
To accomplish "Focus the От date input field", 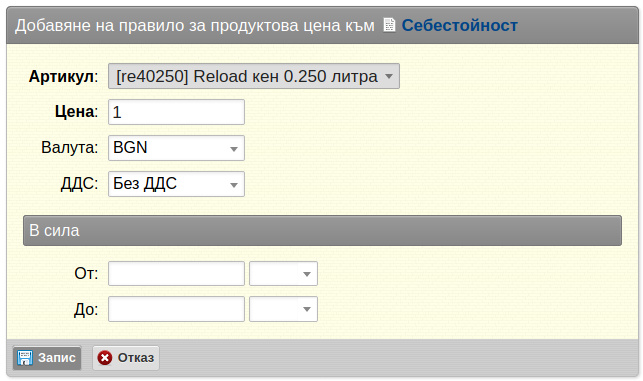I will click(x=176, y=274).
